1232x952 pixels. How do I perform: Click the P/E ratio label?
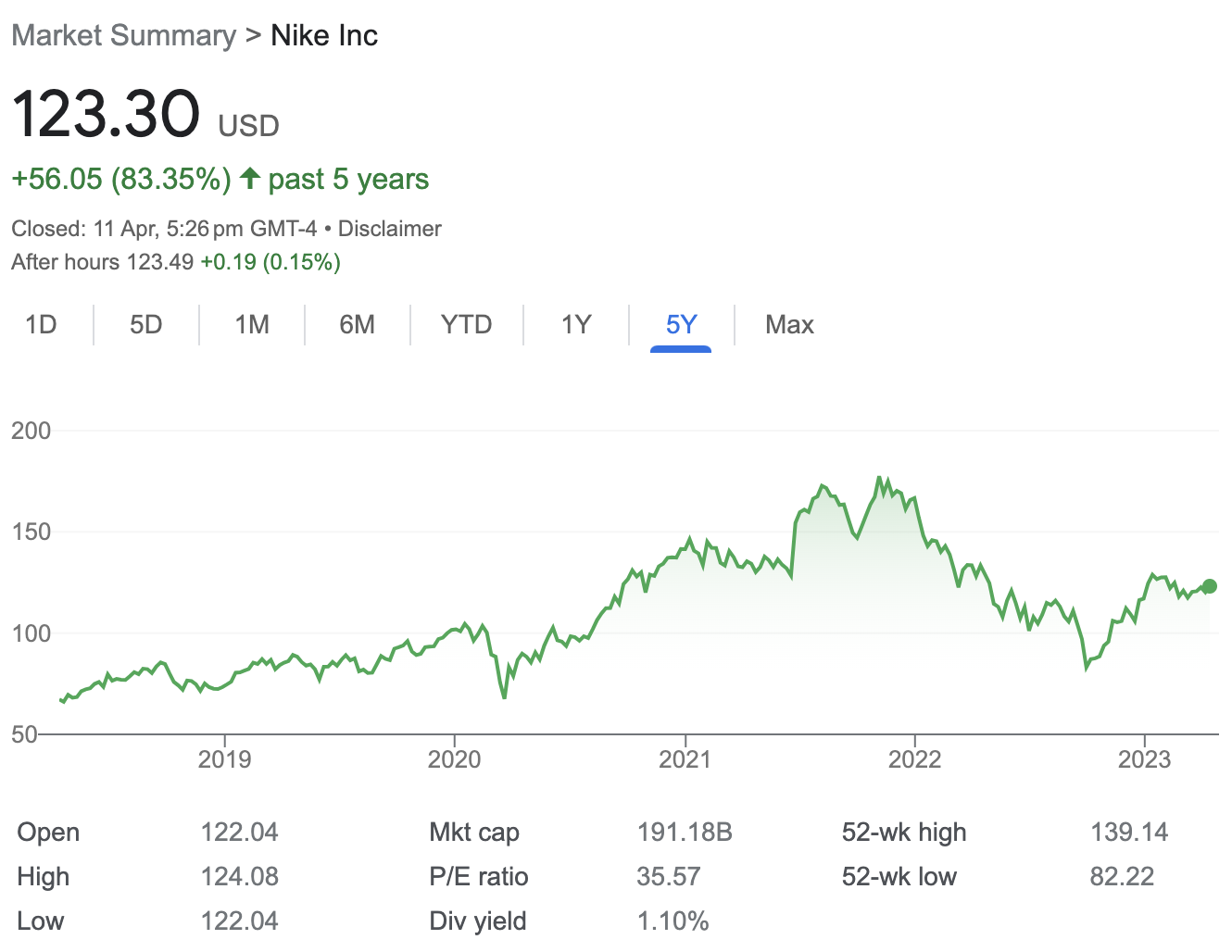[479, 877]
